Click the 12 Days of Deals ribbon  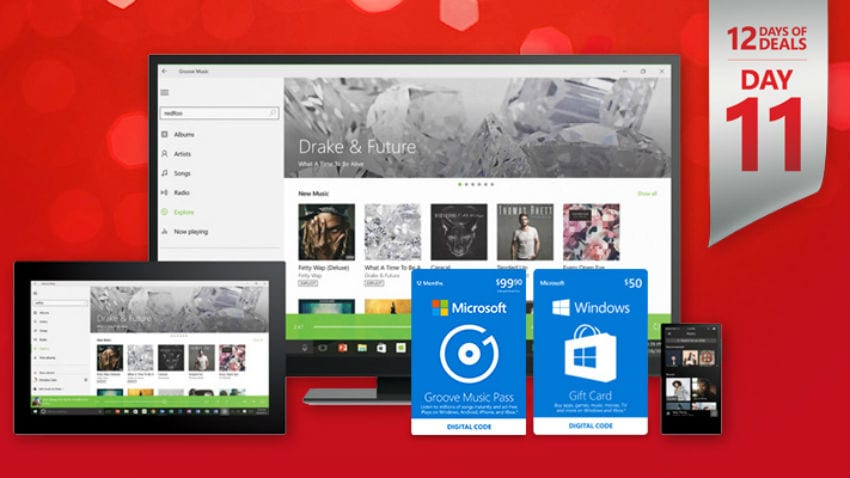coord(768,122)
